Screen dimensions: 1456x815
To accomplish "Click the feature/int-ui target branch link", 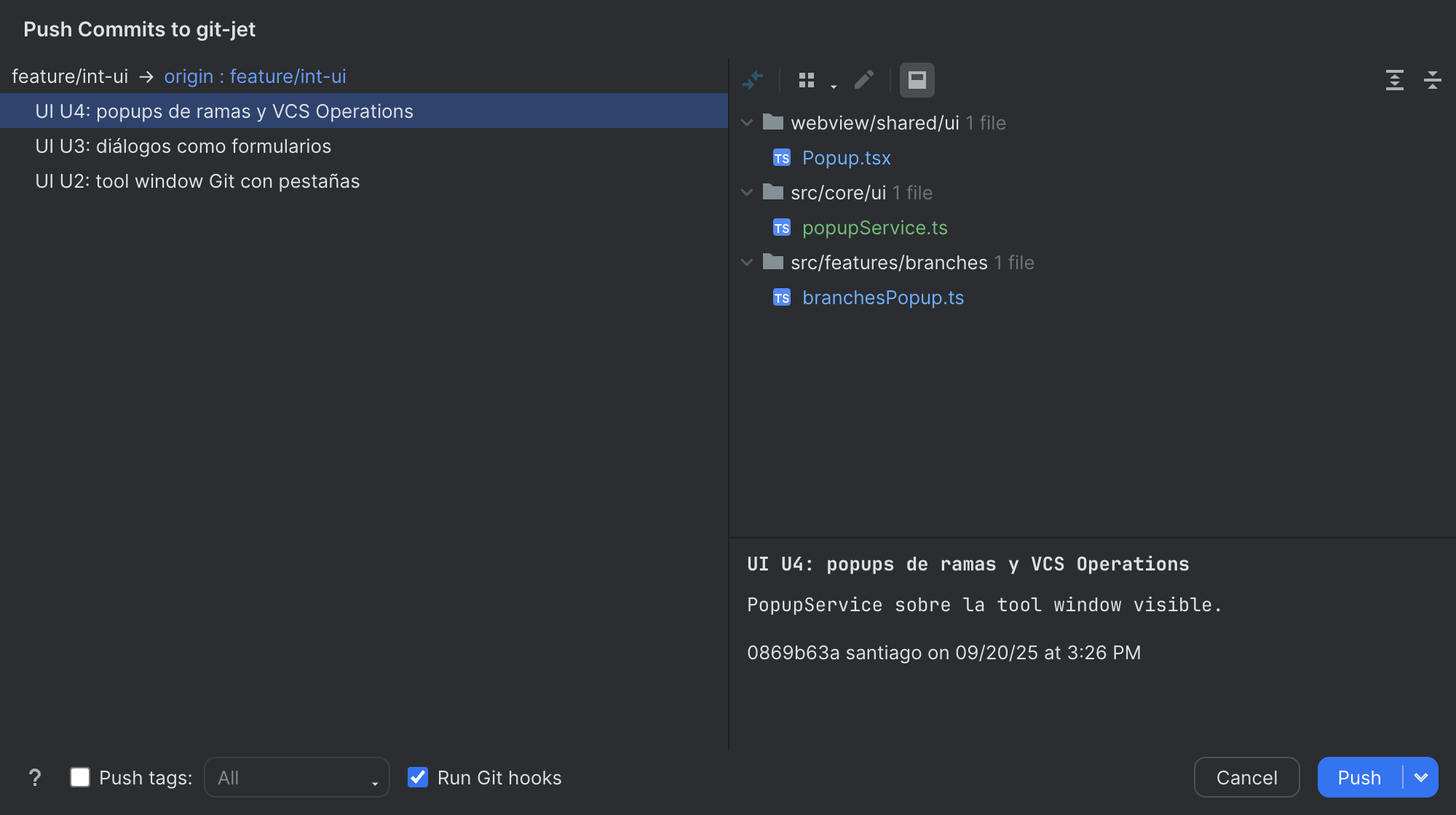I will 288,76.
